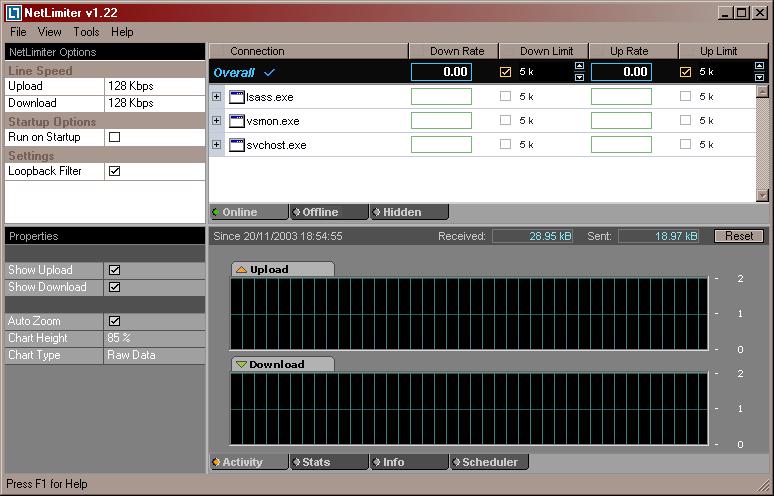
Task: Switch to the Hidden tab
Action: 410,212
